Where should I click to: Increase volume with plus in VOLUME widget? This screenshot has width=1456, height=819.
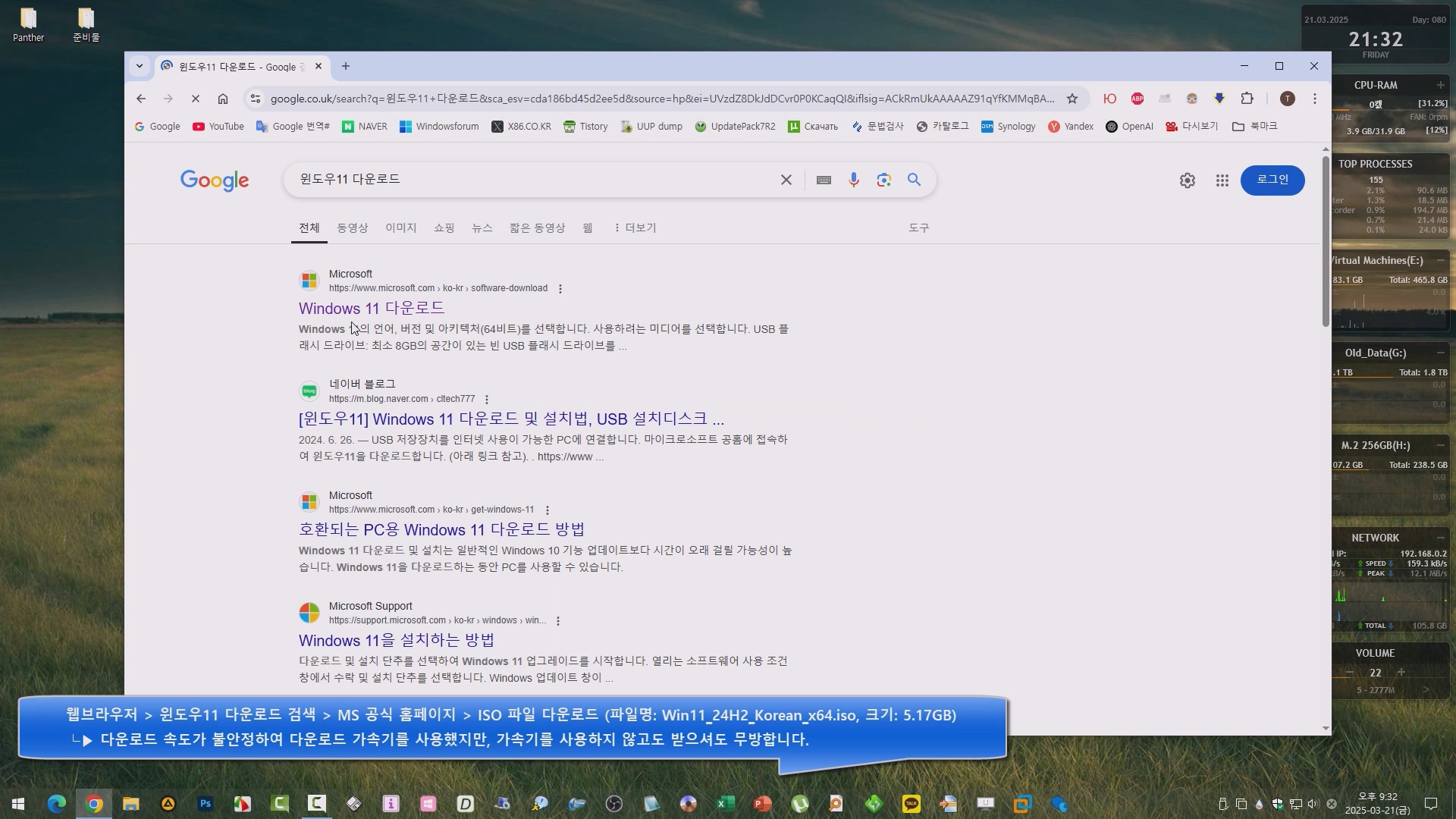(x=1401, y=673)
